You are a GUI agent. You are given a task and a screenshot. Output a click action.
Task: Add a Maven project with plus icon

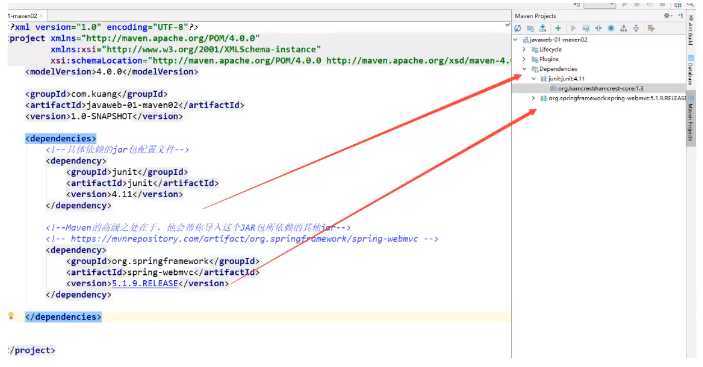pyautogui.click(x=558, y=28)
